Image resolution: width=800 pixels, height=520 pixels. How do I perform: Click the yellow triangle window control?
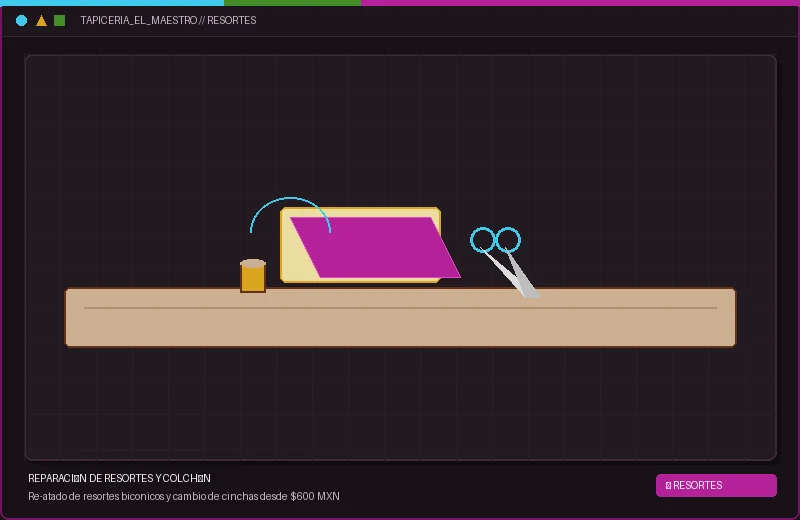[41, 20]
